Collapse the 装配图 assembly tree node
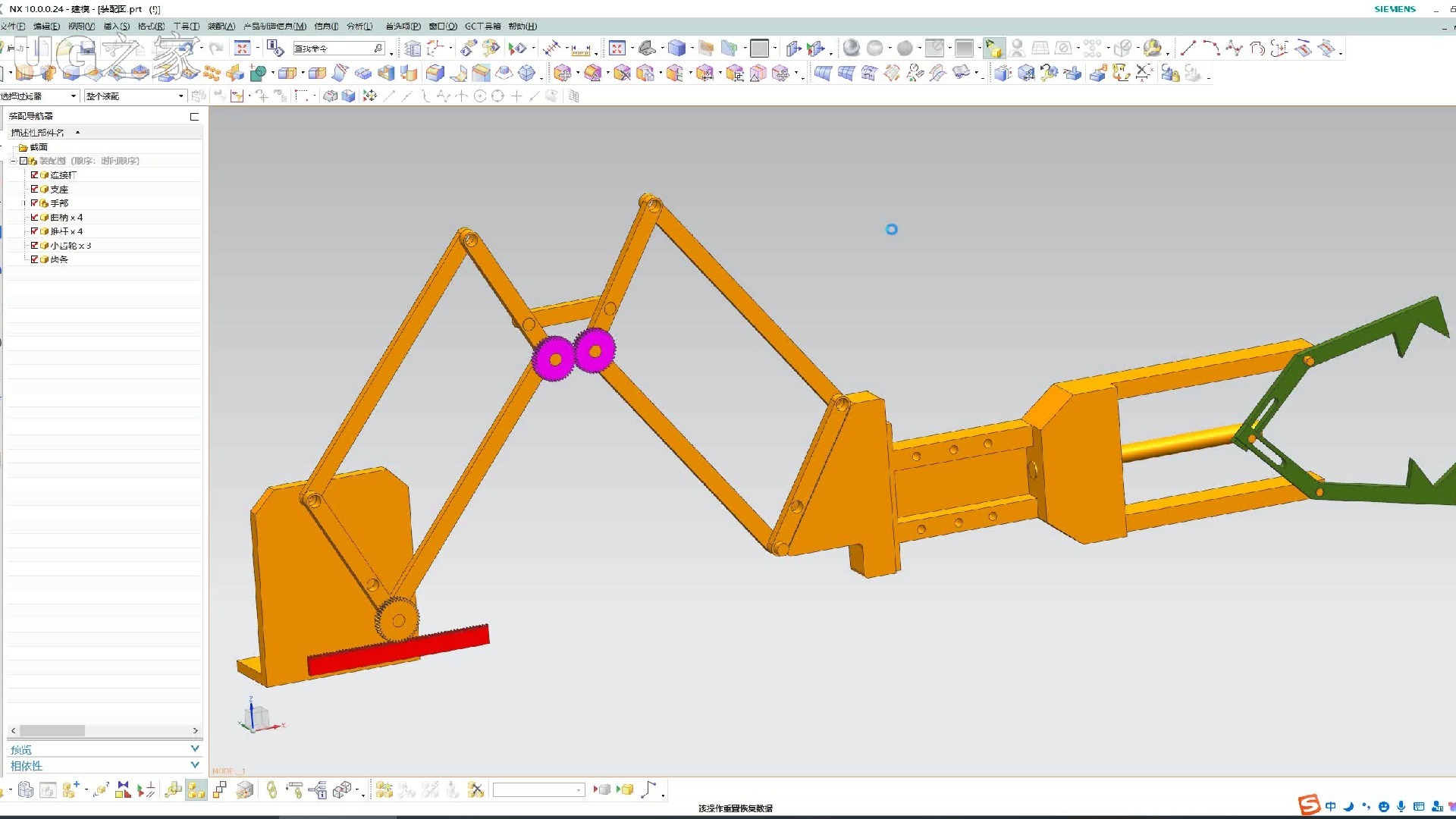Viewport: 1456px width, 819px height. point(14,161)
